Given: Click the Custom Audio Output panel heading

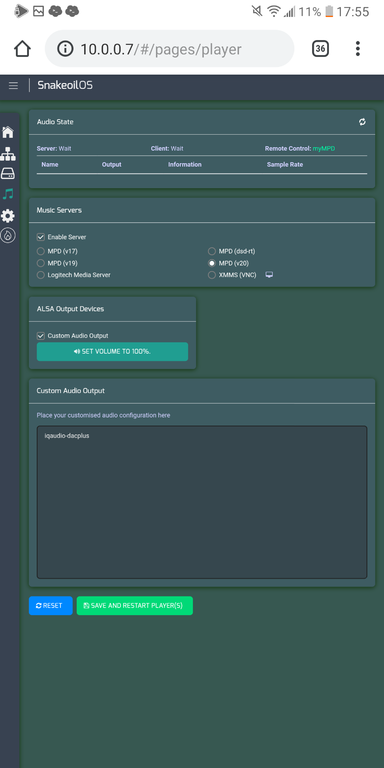Looking at the screenshot, I should [71, 391].
